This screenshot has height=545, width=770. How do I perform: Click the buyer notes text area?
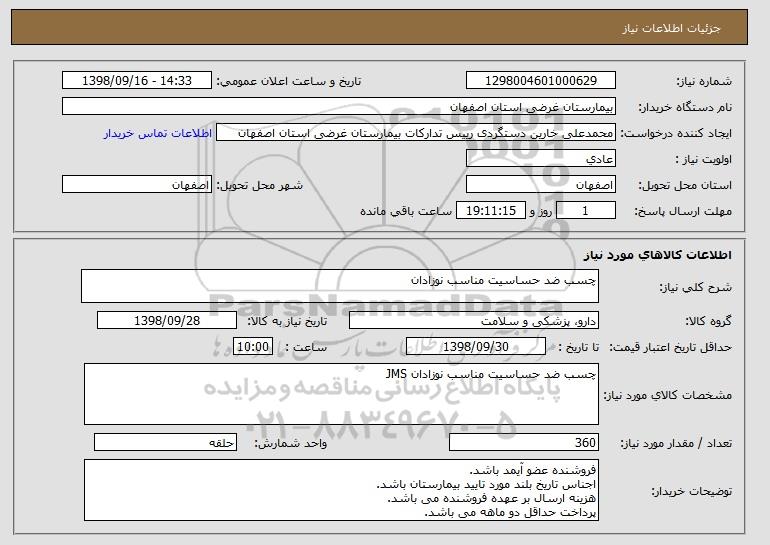pos(341,490)
